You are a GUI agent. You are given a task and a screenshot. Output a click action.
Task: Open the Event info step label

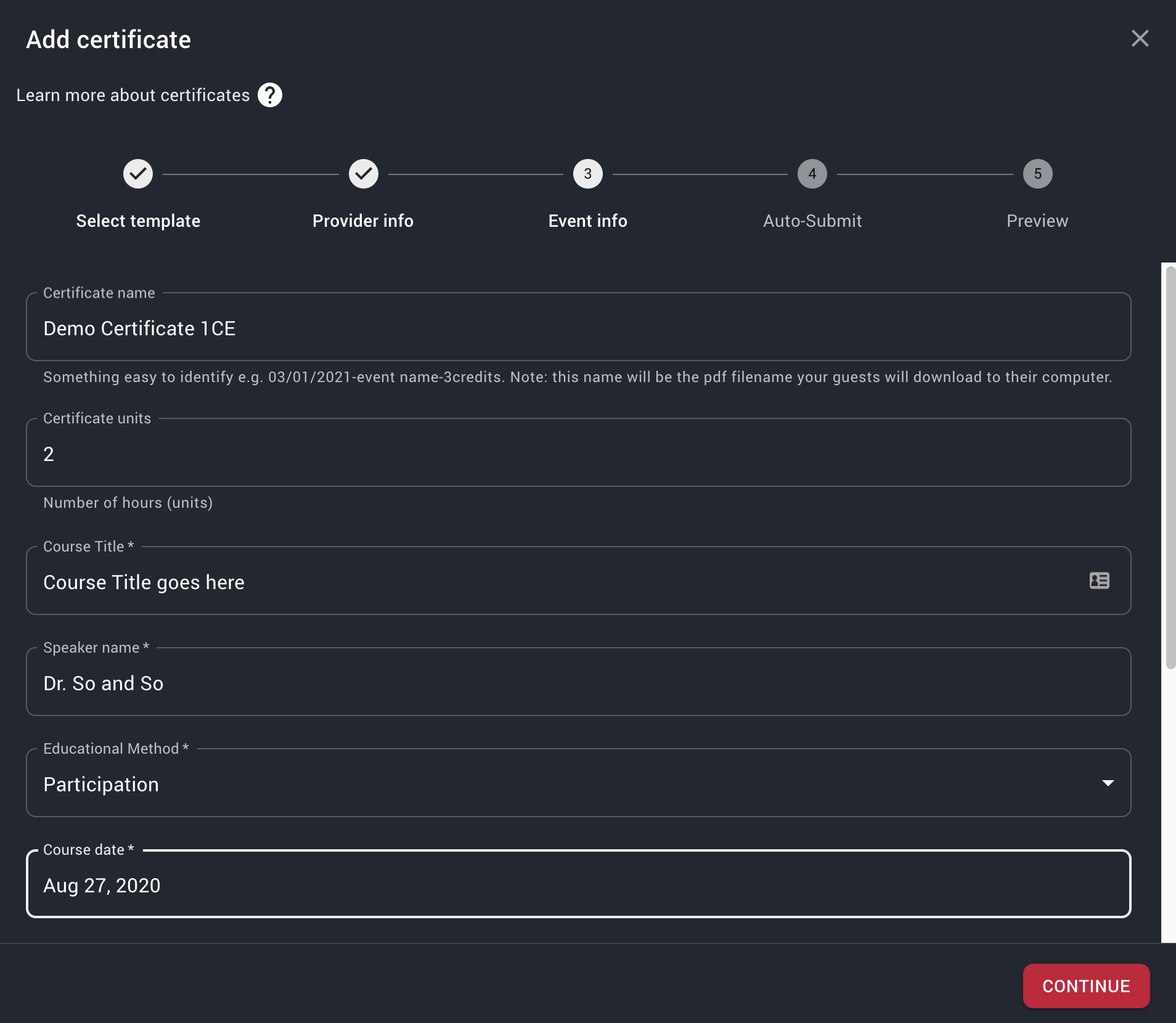point(588,221)
